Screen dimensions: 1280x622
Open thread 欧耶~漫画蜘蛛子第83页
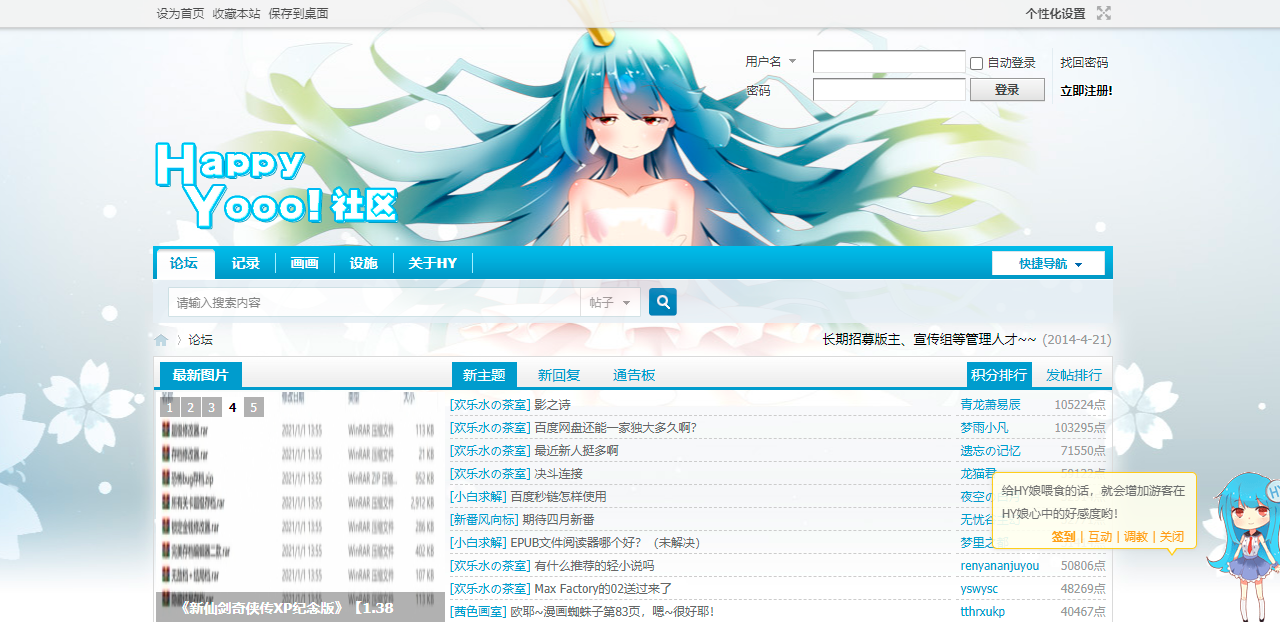pos(612,612)
